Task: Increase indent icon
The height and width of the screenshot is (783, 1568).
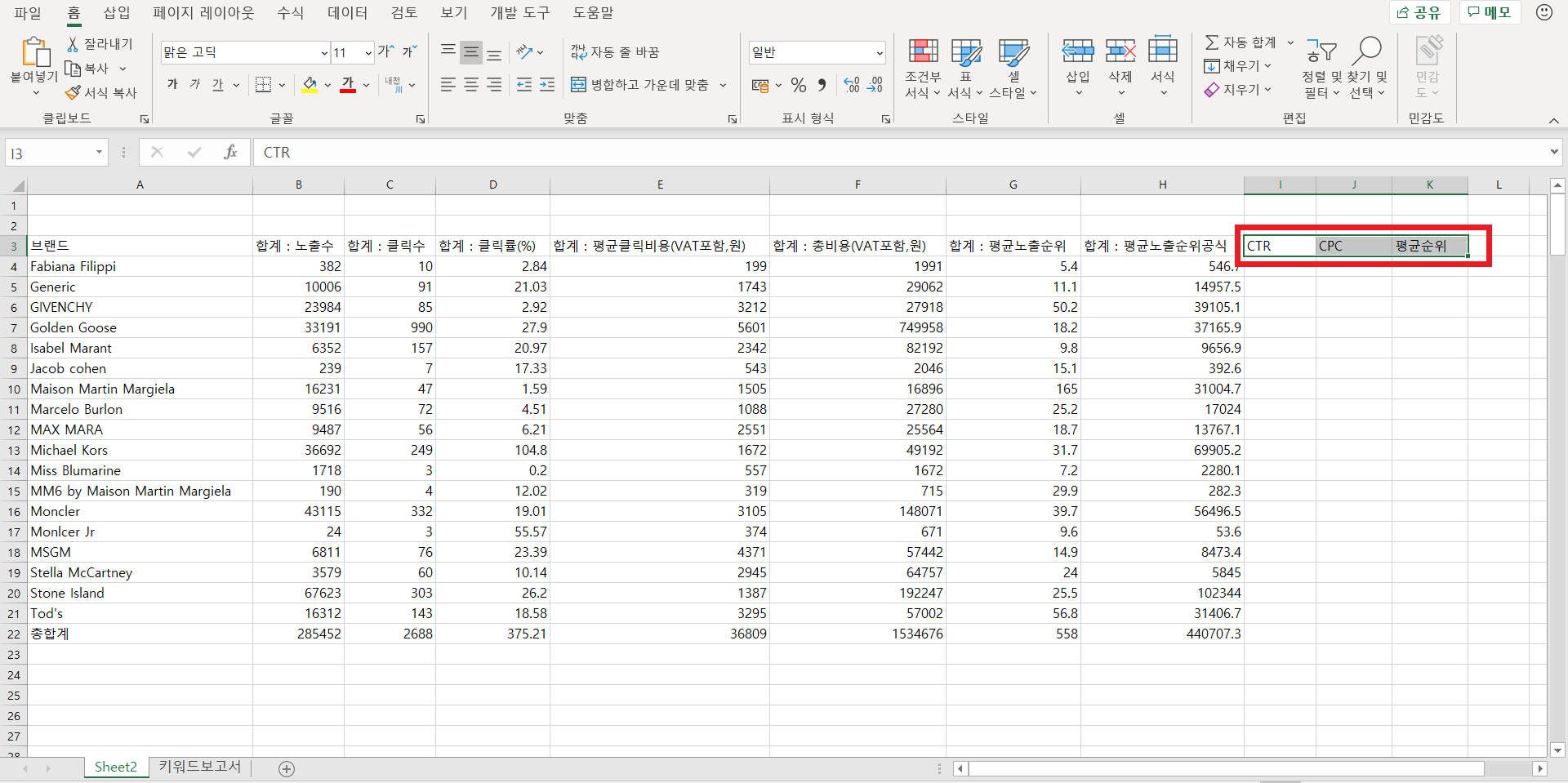Action: click(547, 84)
